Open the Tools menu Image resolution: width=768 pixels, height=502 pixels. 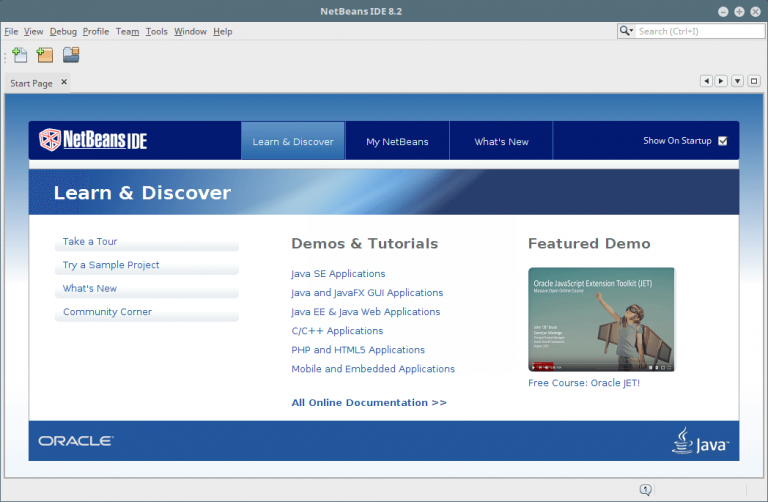157,31
